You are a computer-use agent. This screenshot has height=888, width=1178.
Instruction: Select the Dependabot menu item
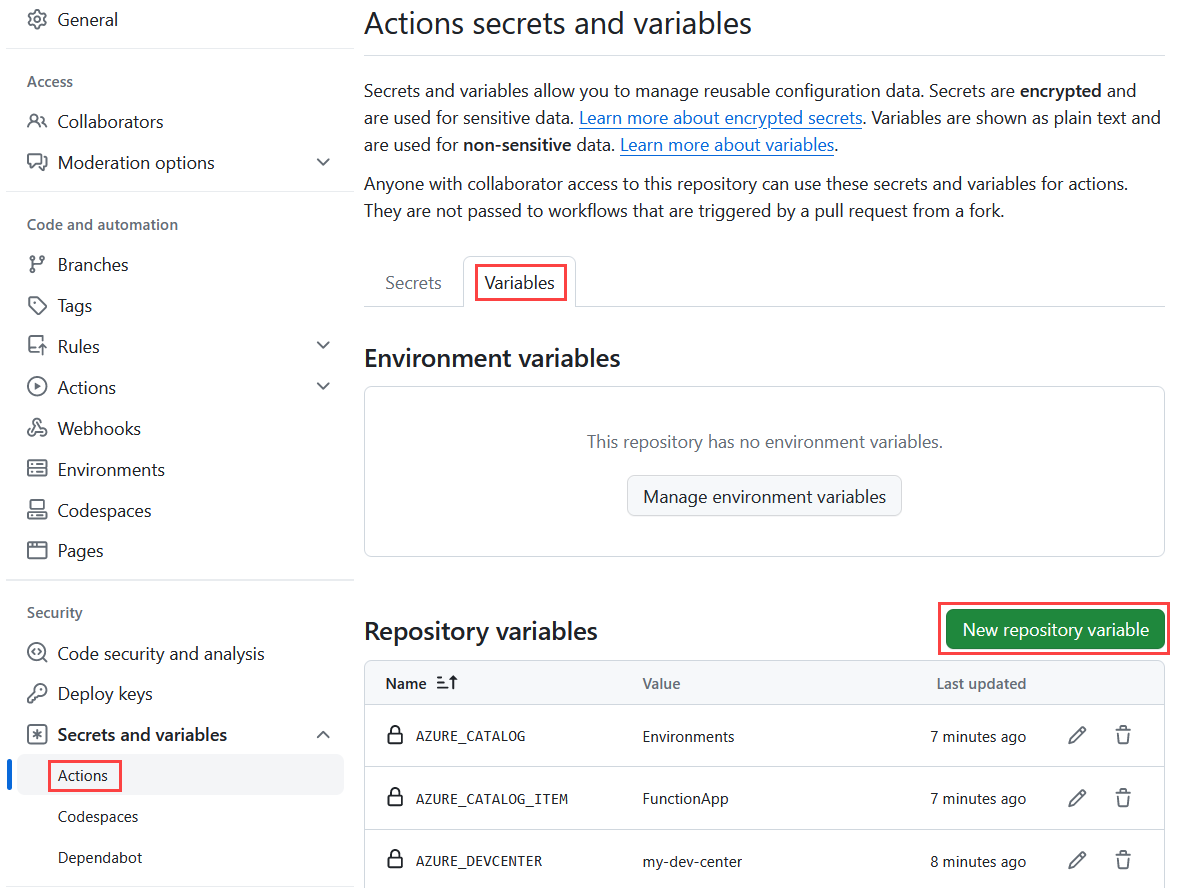(98, 857)
